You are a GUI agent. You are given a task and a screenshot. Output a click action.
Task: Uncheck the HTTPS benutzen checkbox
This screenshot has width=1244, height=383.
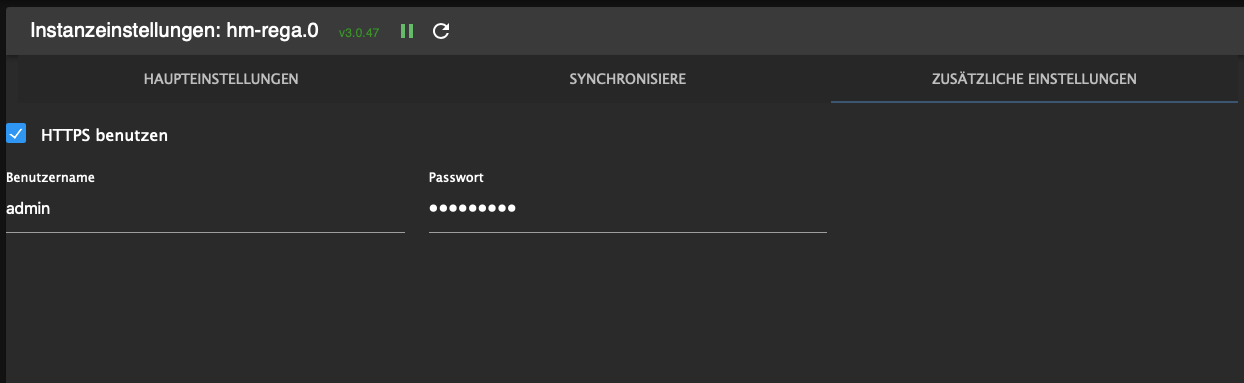click(16, 134)
